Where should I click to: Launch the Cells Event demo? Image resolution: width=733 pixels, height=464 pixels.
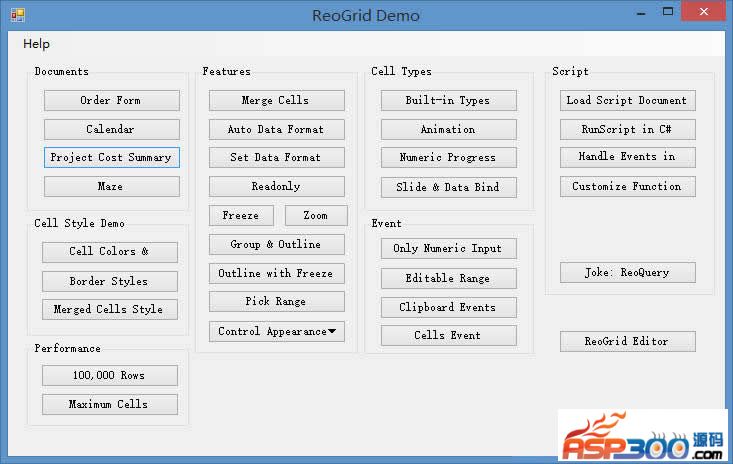tap(449, 336)
